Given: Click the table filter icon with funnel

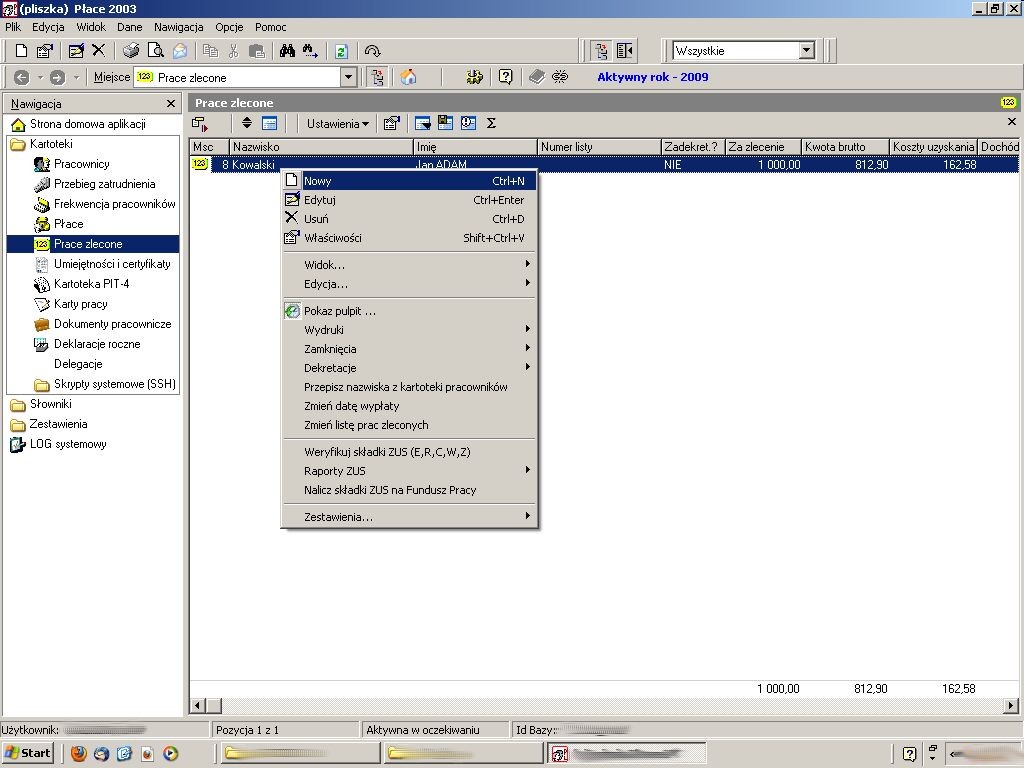Looking at the screenshot, I should coord(423,123).
